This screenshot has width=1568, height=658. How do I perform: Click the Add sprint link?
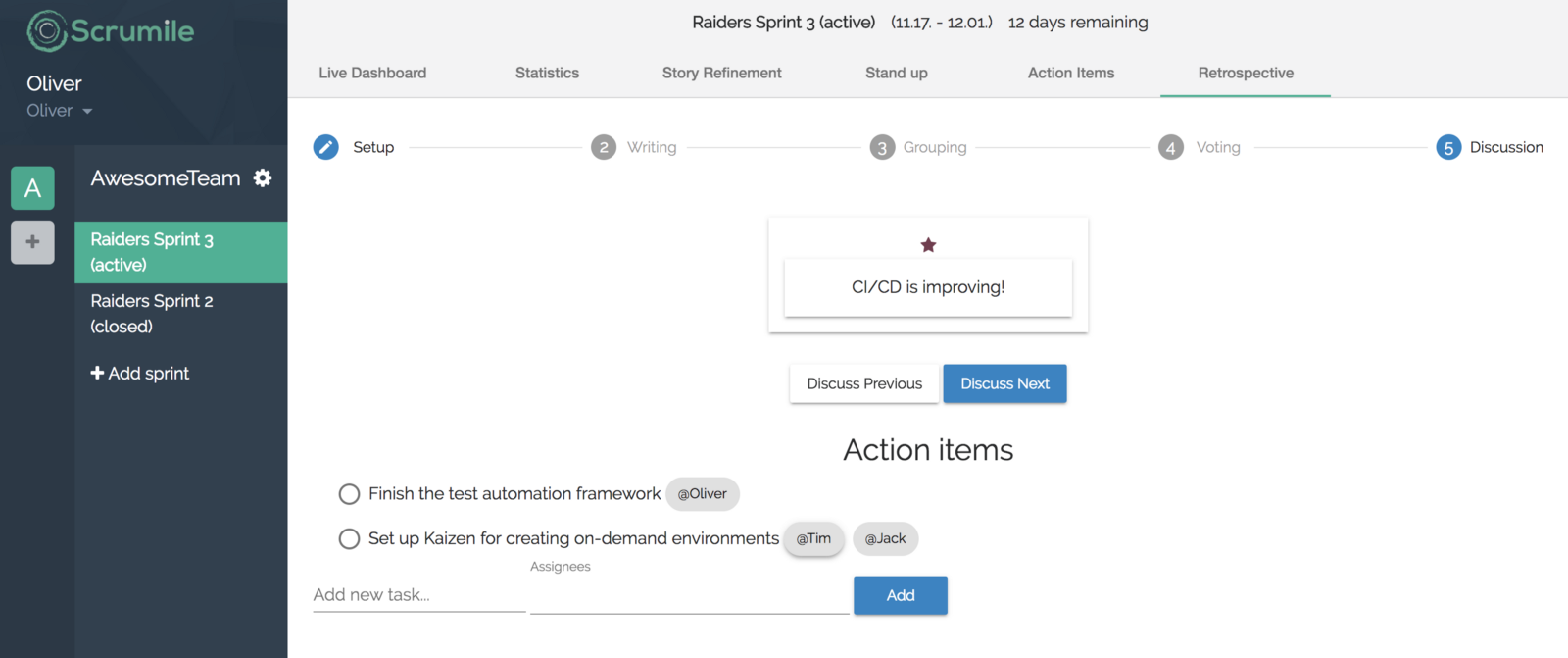pos(140,374)
